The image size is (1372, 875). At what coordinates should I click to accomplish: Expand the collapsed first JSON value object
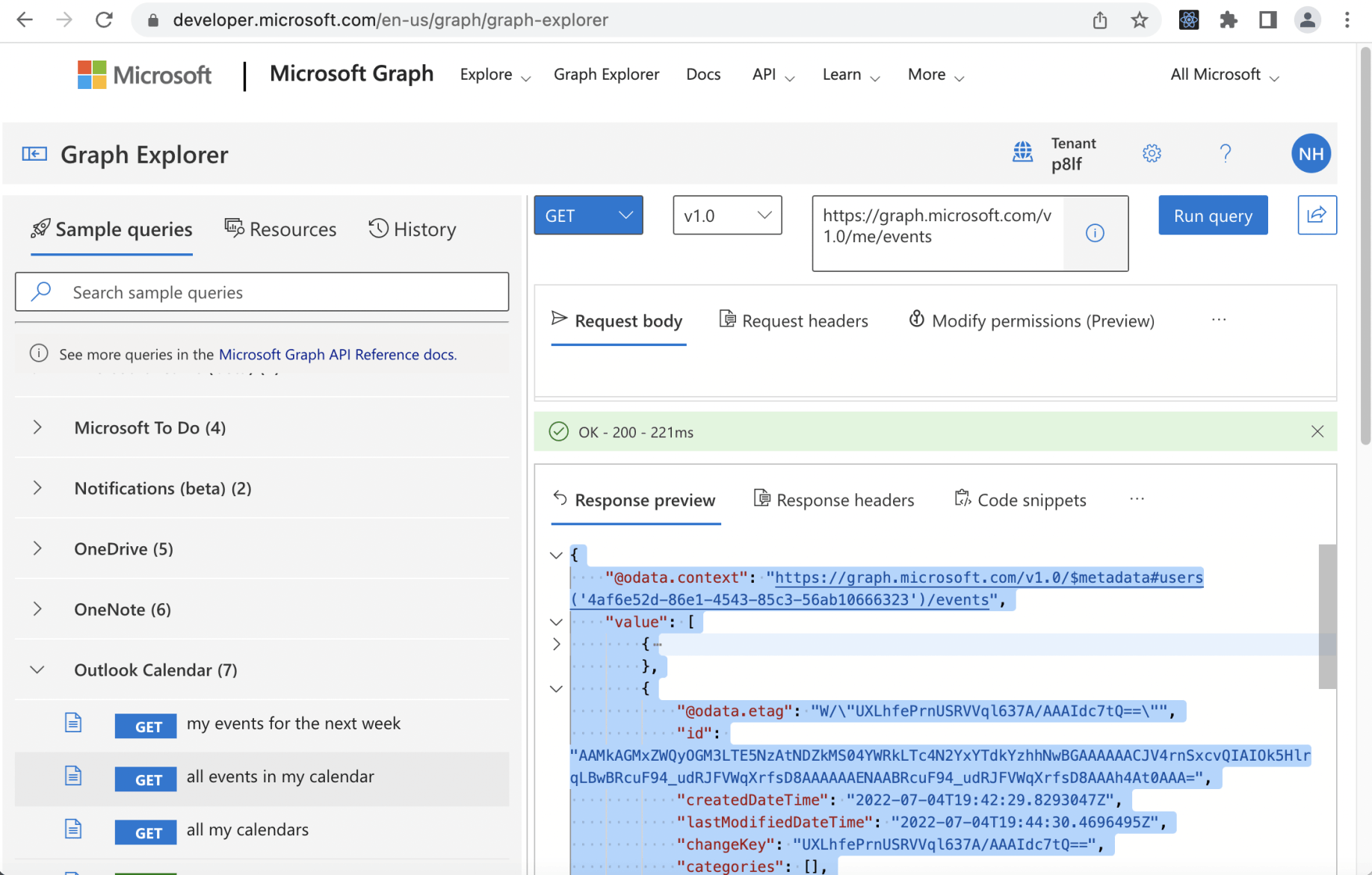(x=556, y=644)
